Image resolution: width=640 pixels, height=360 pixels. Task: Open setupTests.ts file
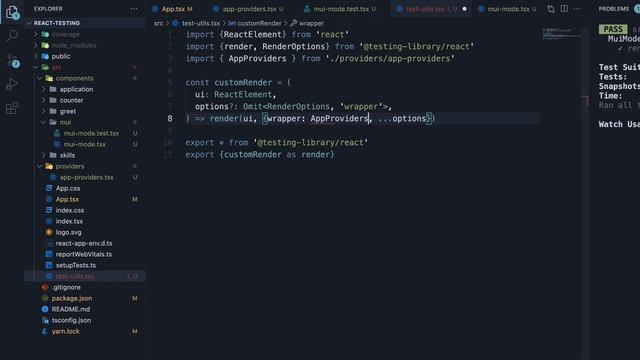(x=76, y=266)
